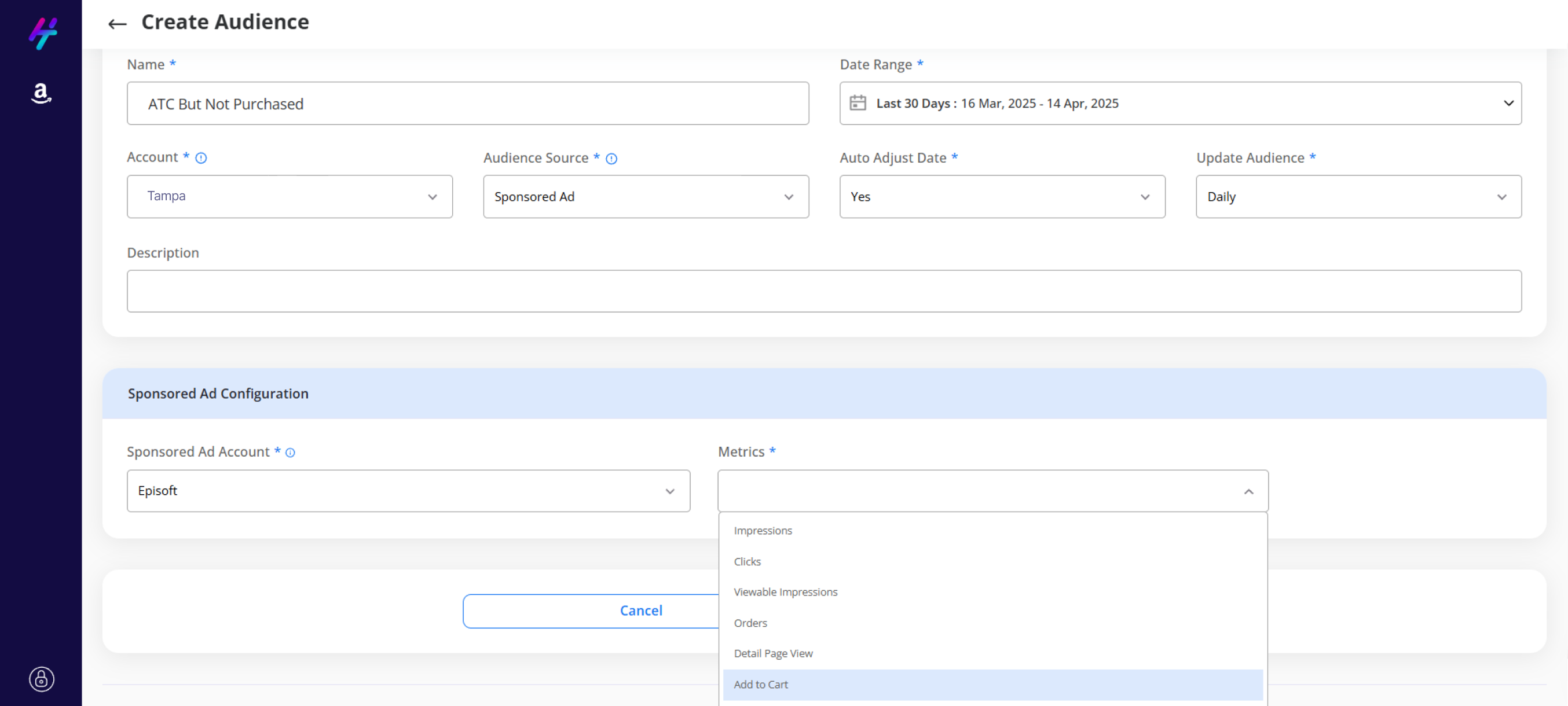The width and height of the screenshot is (1568, 706).
Task: Collapse the Metrics dropdown chevron
Action: point(1248,491)
